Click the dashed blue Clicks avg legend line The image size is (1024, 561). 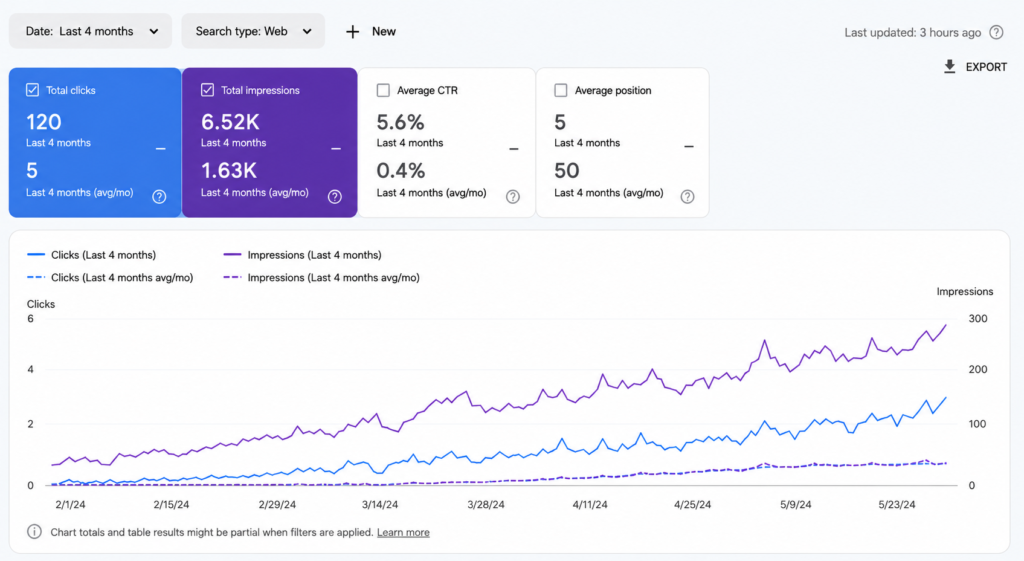tap(36, 278)
